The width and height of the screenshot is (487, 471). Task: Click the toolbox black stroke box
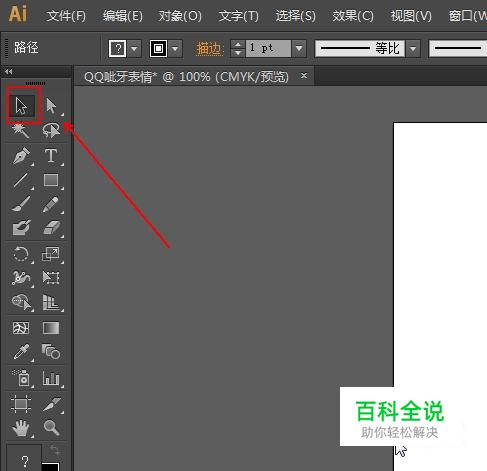[50, 466]
